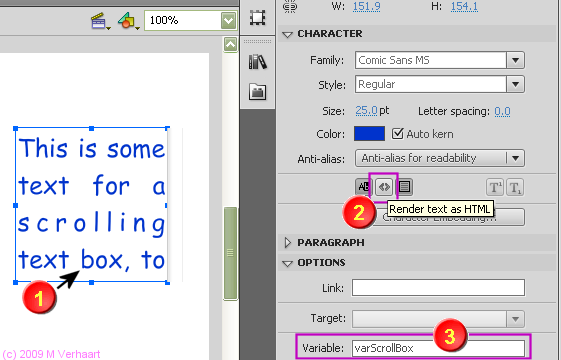Open the zoom level 100% dropdown arrow

pyautogui.click(x=229, y=20)
